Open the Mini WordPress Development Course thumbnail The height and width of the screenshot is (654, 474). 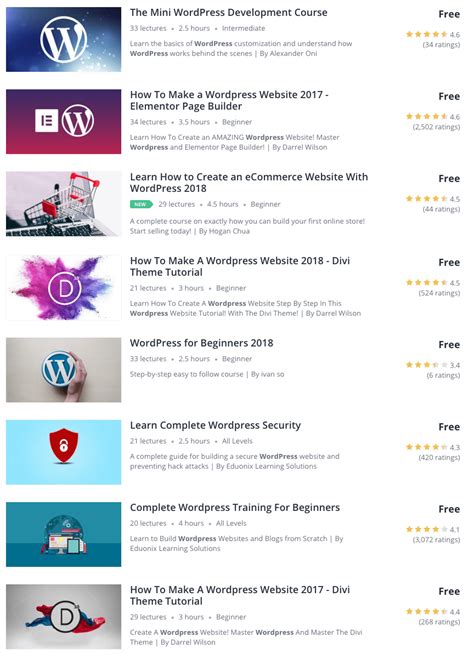pos(63,39)
